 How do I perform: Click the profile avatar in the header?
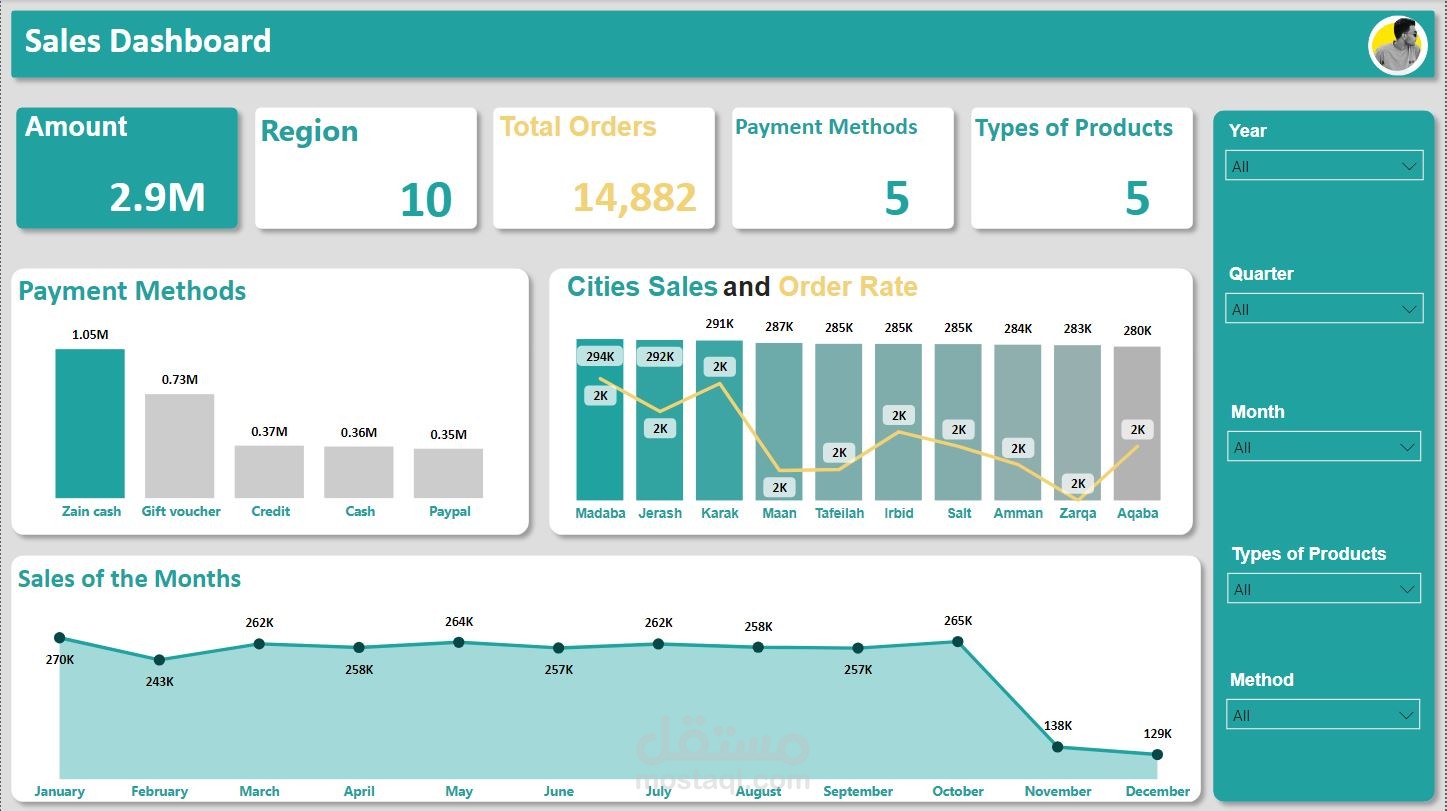(x=1397, y=44)
